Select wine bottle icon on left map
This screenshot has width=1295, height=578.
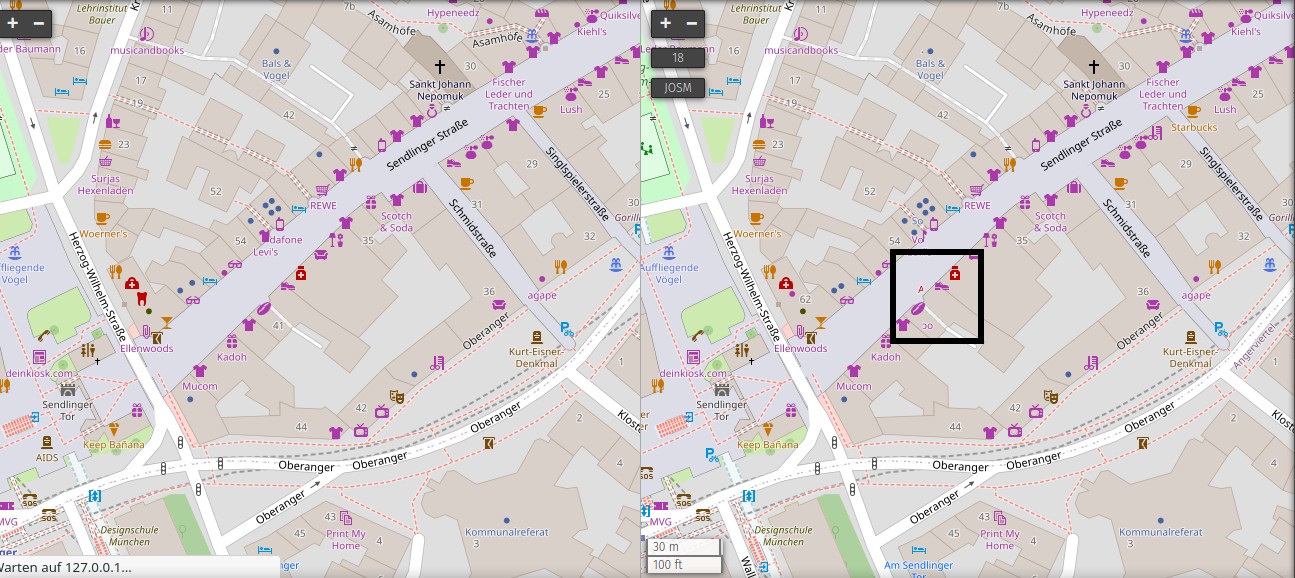pyautogui.click(x=113, y=121)
